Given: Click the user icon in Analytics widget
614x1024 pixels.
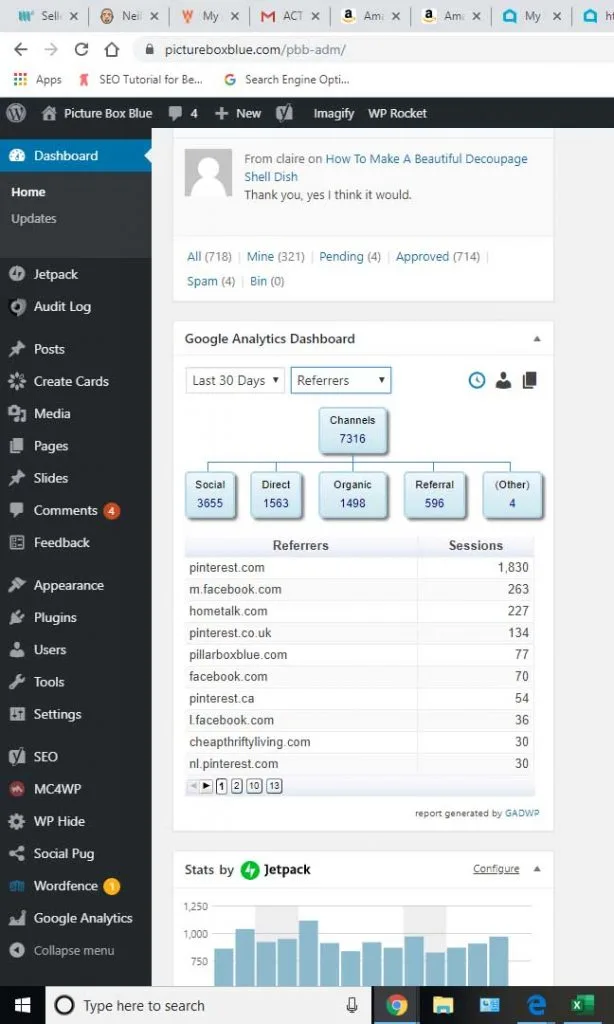Looking at the screenshot, I should (503, 380).
